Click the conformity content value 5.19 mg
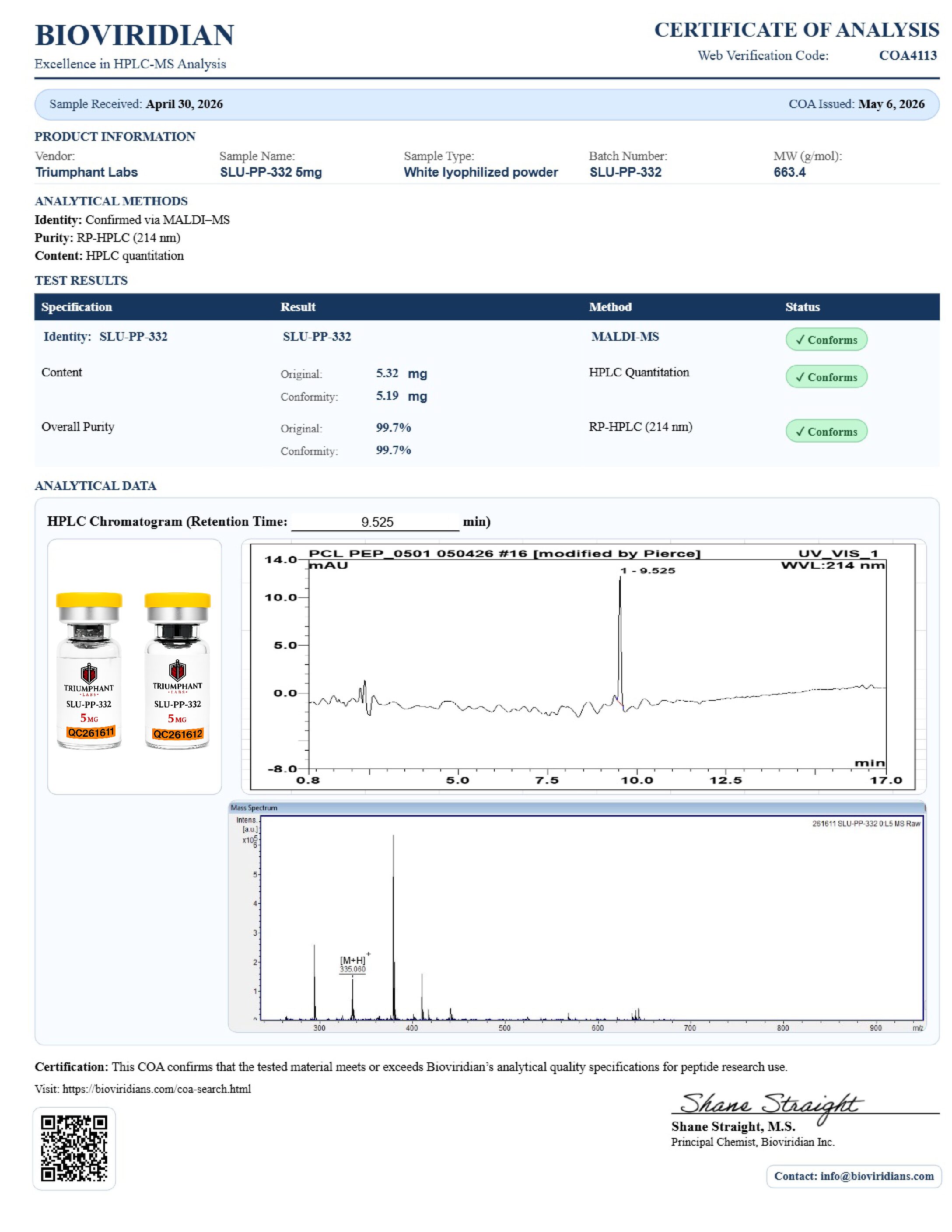This screenshot has width=952, height=1232. tap(401, 396)
